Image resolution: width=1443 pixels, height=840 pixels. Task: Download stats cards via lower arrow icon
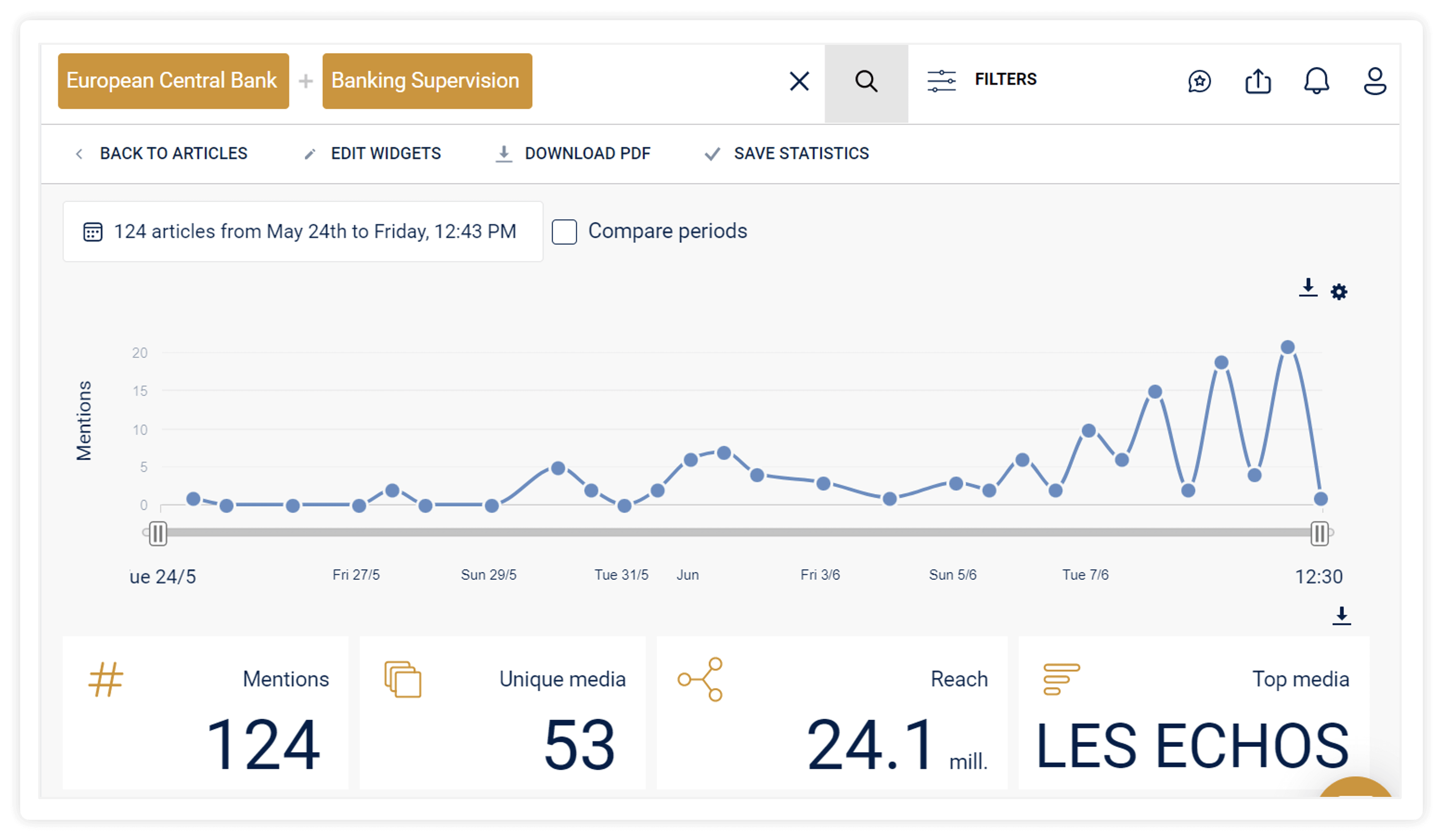[x=1341, y=616]
